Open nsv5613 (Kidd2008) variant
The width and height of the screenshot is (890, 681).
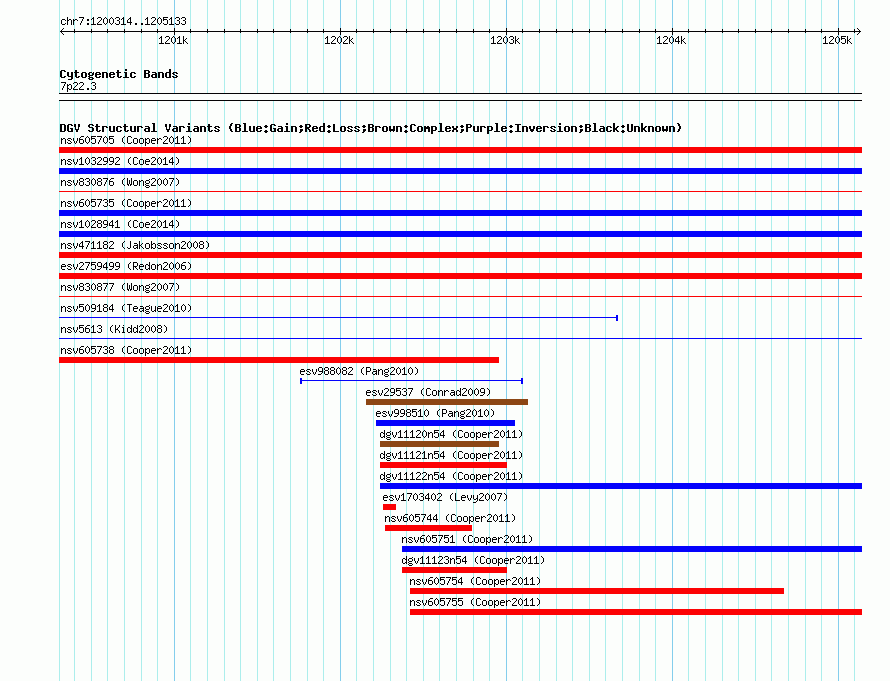pos(114,329)
